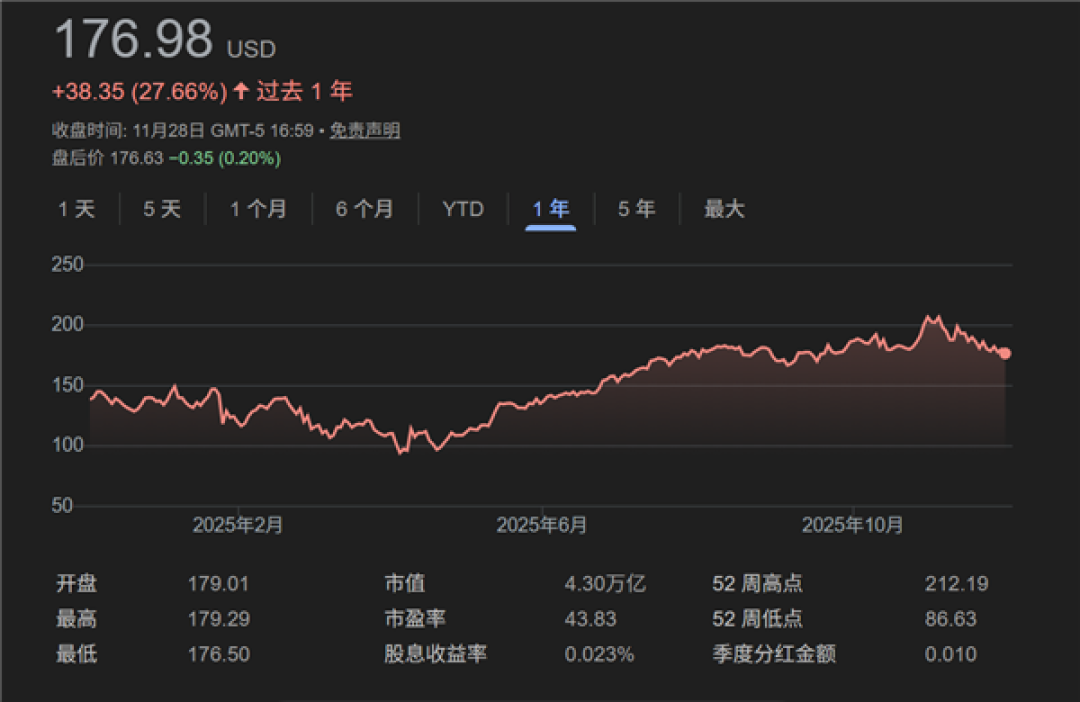The width and height of the screenshot is (1080, 702).
Task: Click the 2025年6月 axis label
Action: coord(541,526)
